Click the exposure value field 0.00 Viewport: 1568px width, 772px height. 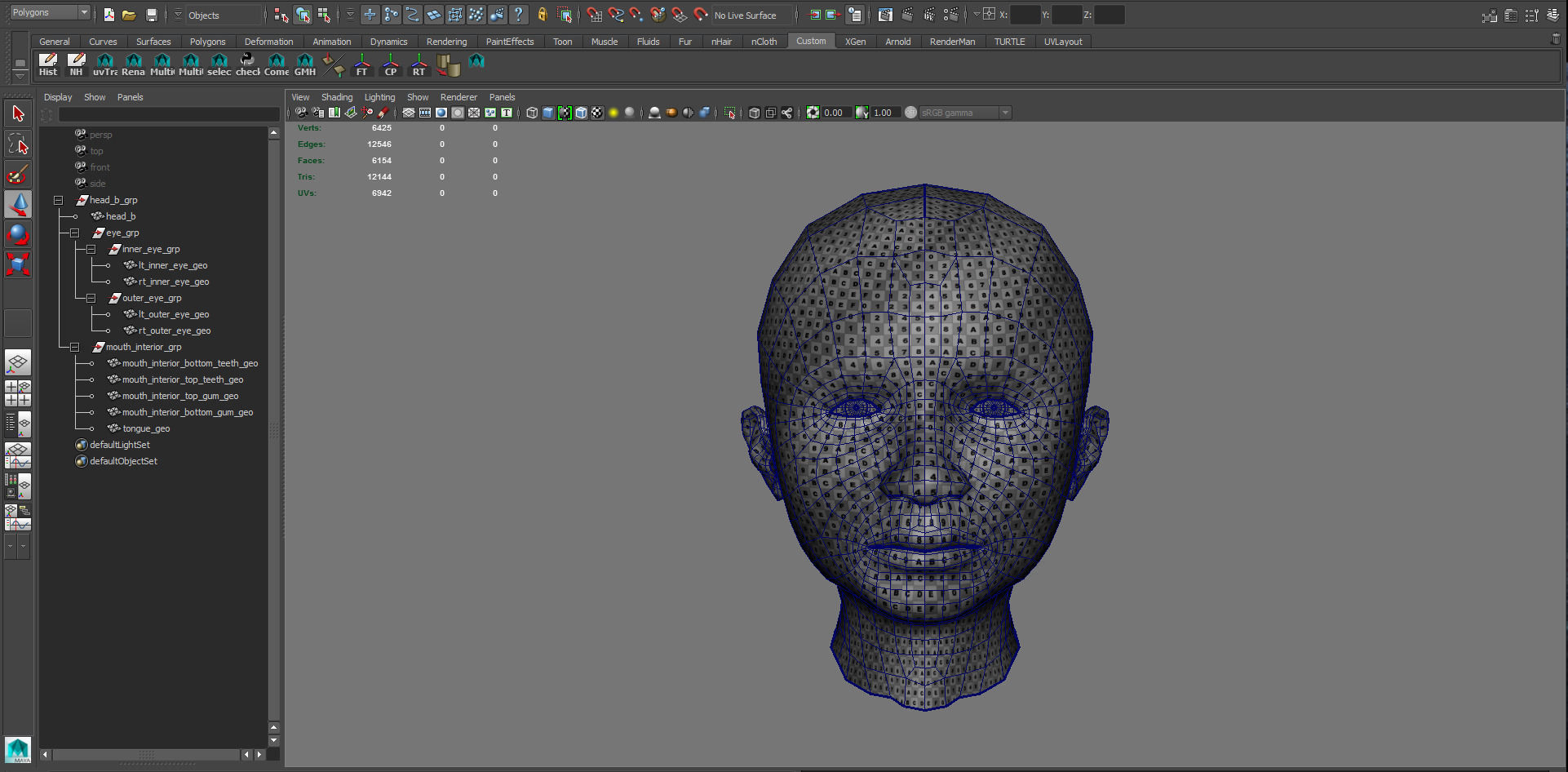[835, 113]
